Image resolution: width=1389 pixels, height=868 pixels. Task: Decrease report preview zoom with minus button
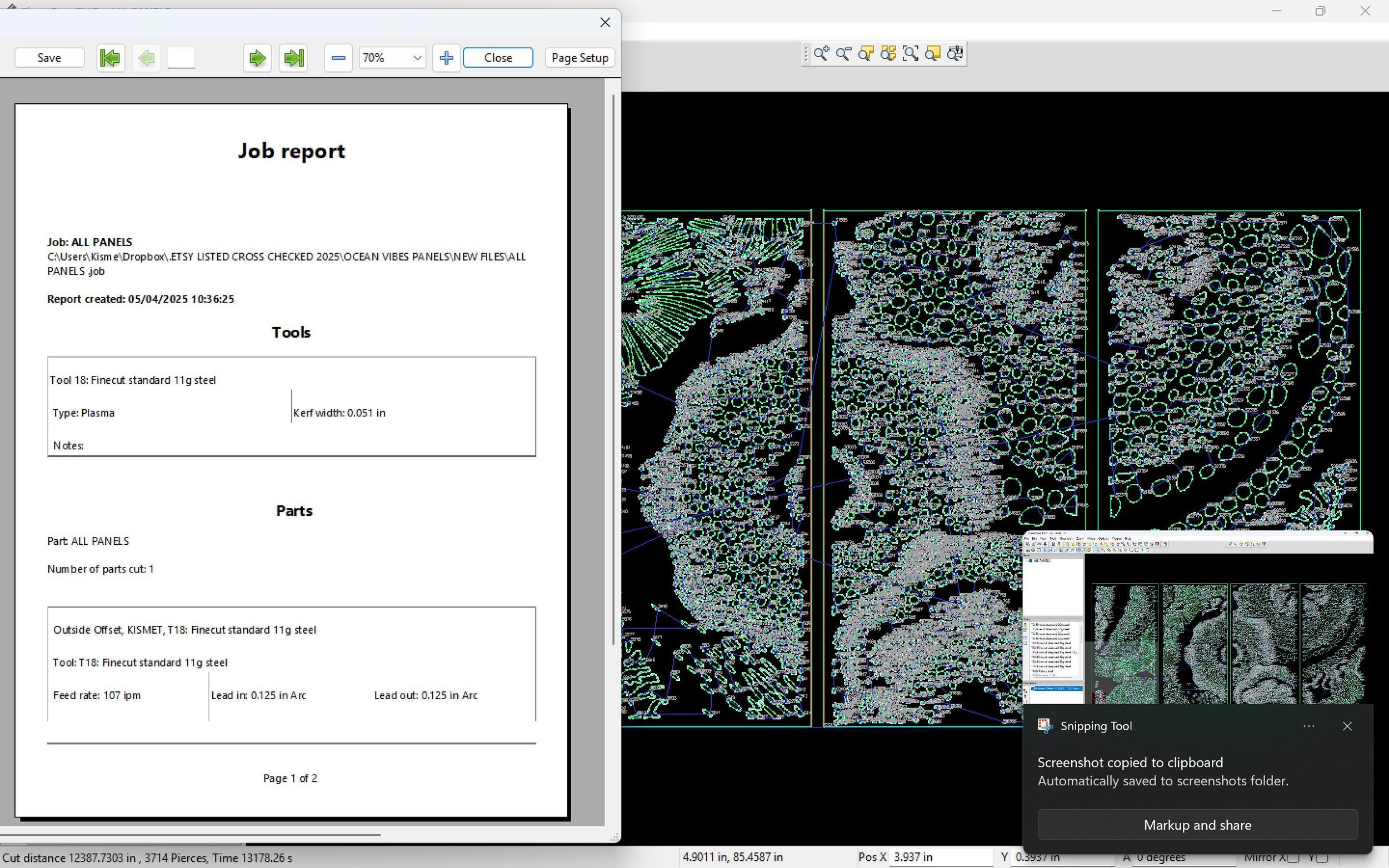coord(338,57)
